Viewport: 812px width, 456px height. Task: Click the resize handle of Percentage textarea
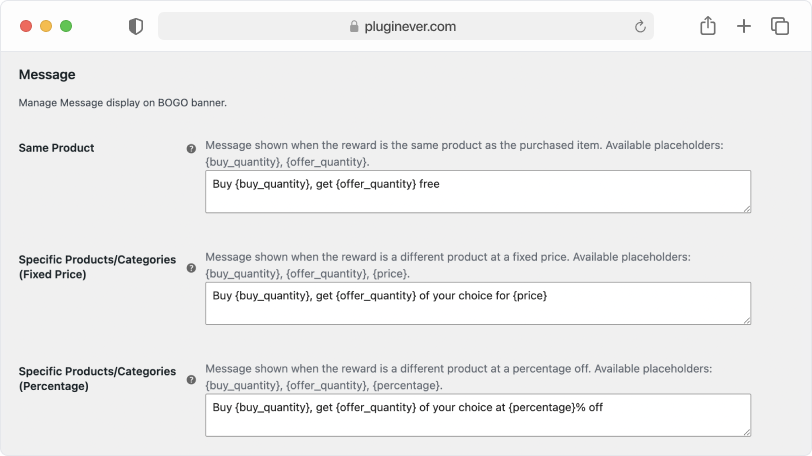(x=747, y=432)
